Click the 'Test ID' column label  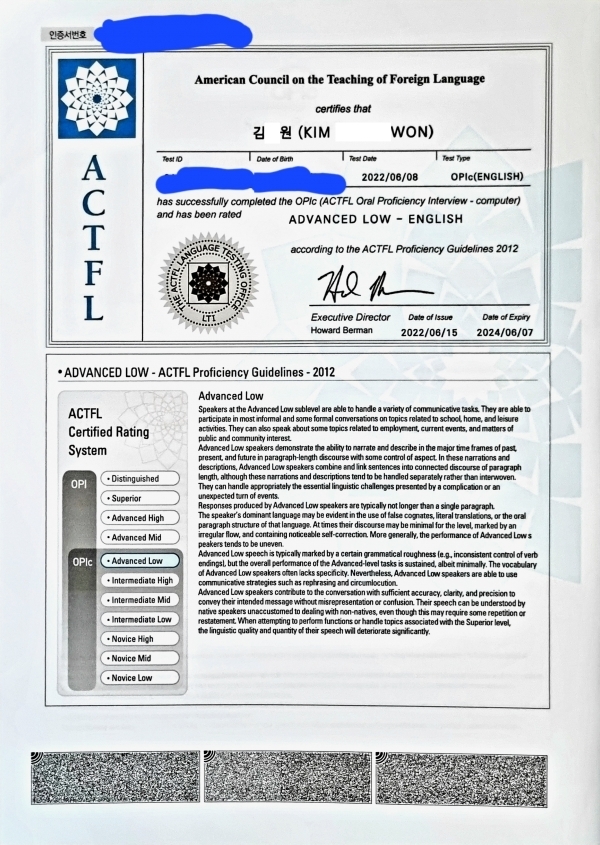tap(173, 159)
